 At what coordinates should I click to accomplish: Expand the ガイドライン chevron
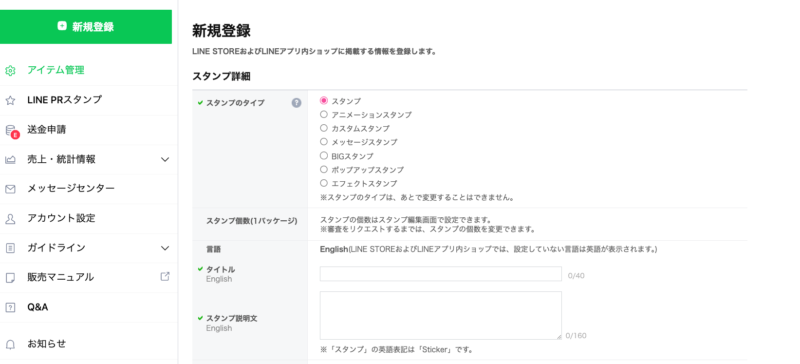165,248
